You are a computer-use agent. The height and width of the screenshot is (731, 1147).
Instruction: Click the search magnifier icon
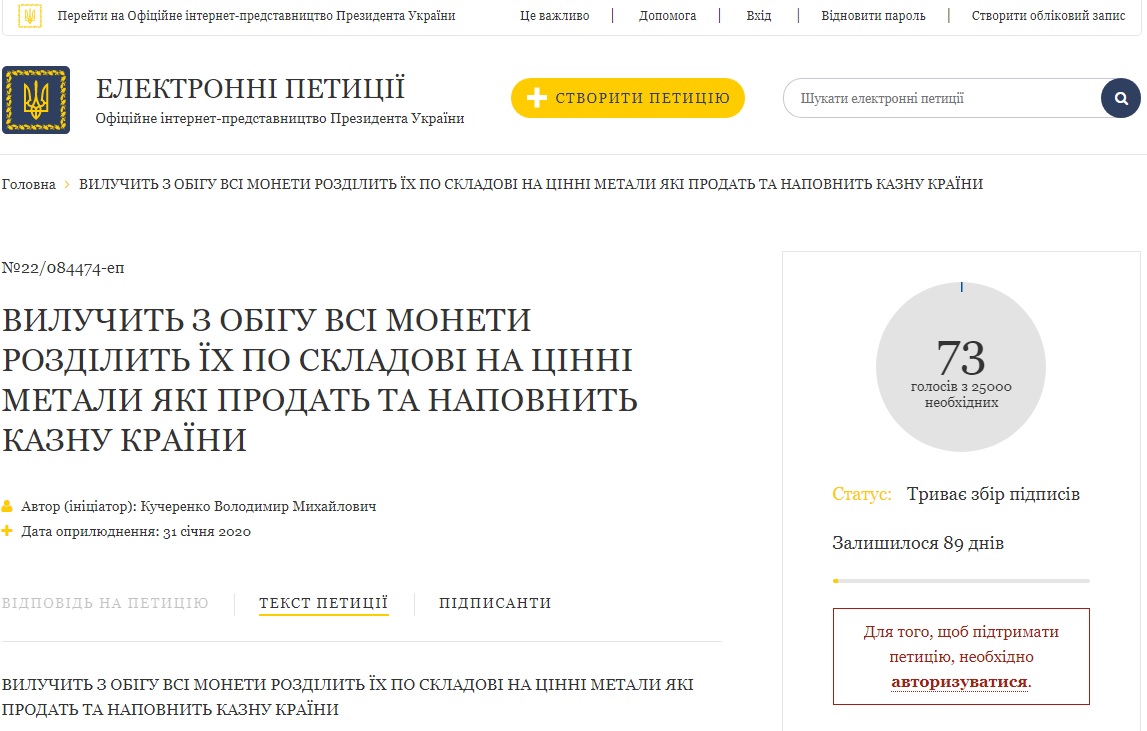pos(1123,98)
